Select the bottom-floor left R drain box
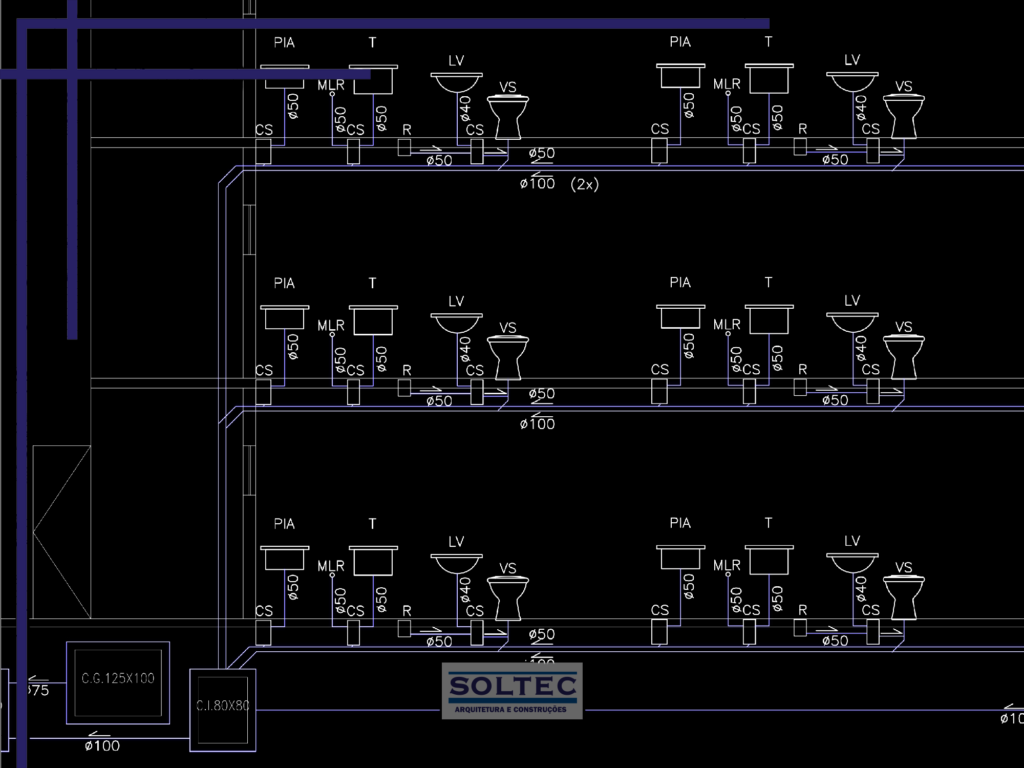The image size is (1024, 768). (x=404, y=628)
